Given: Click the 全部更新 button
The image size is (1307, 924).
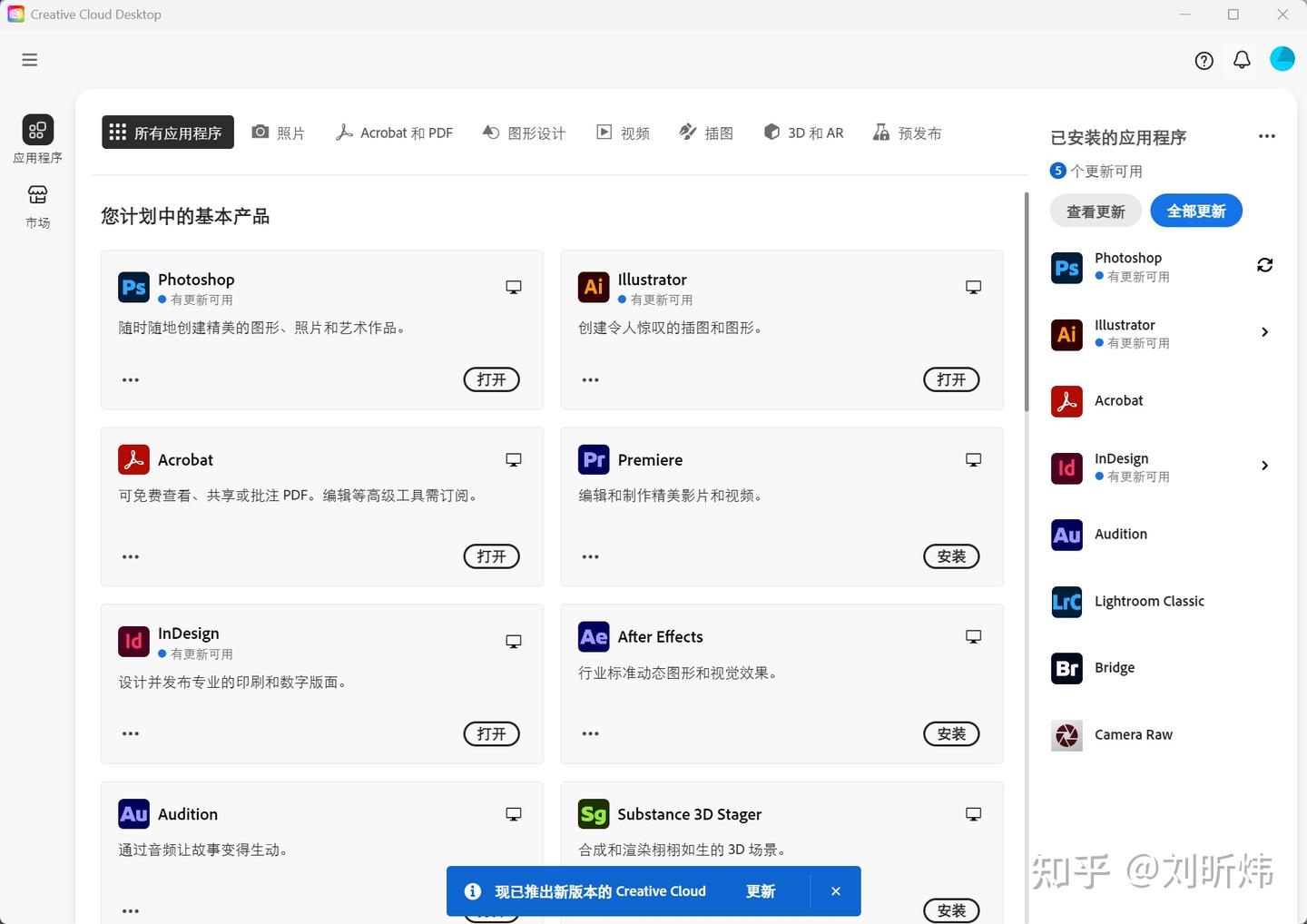Looking at the screenshot, I should tap(1196, 211).
